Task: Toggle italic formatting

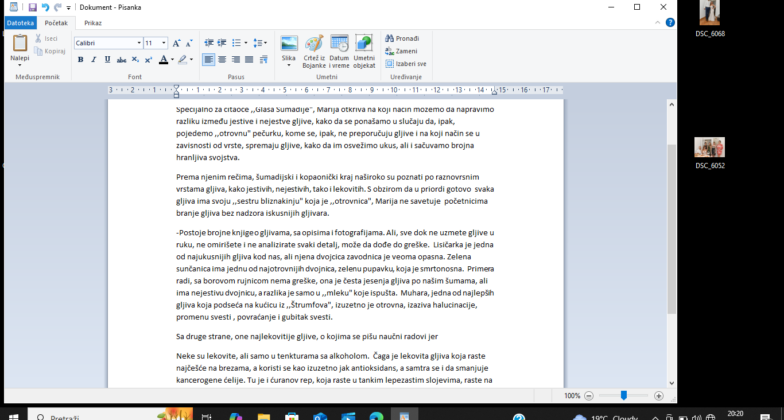Action: [x=94, y=60]
